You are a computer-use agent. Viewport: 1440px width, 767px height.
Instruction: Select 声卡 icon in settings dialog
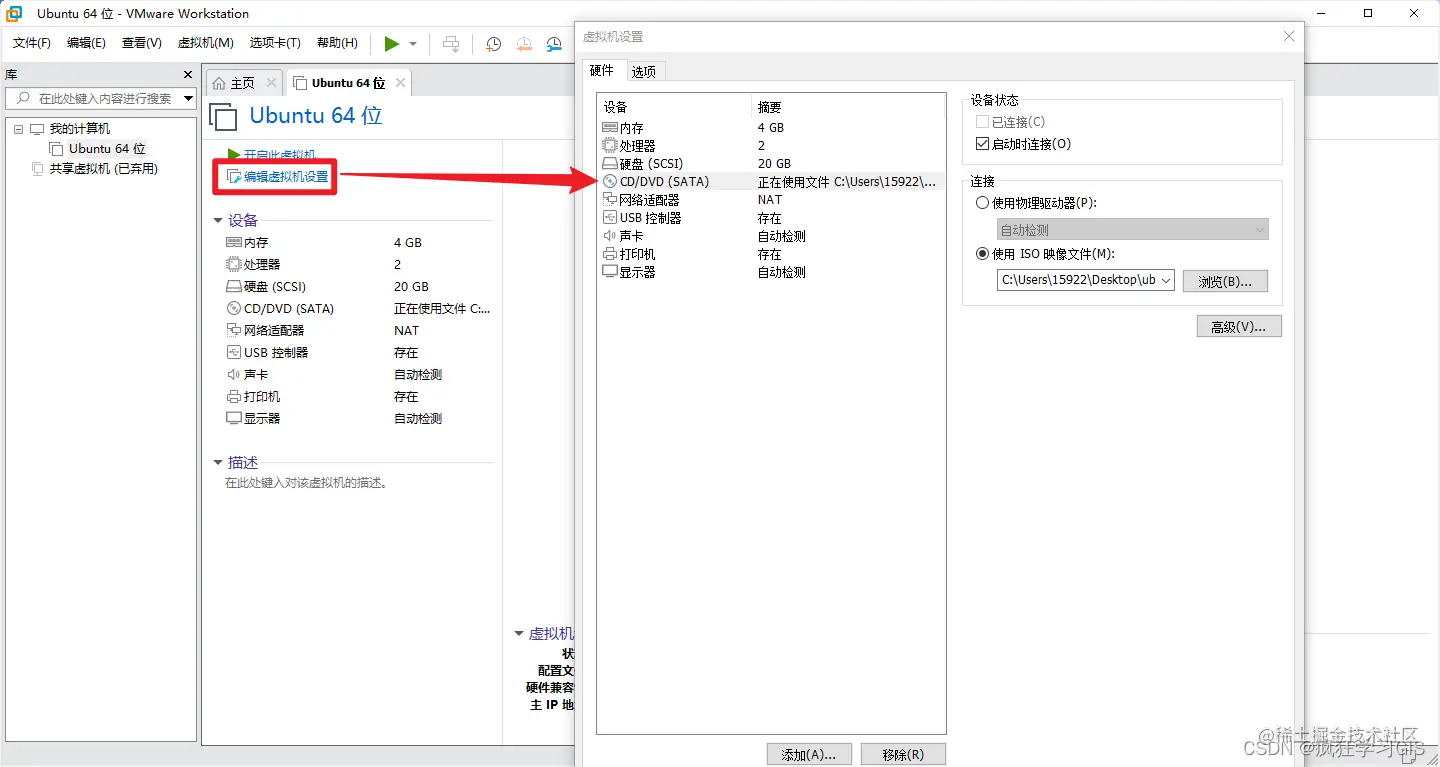(x=610, y=236)
